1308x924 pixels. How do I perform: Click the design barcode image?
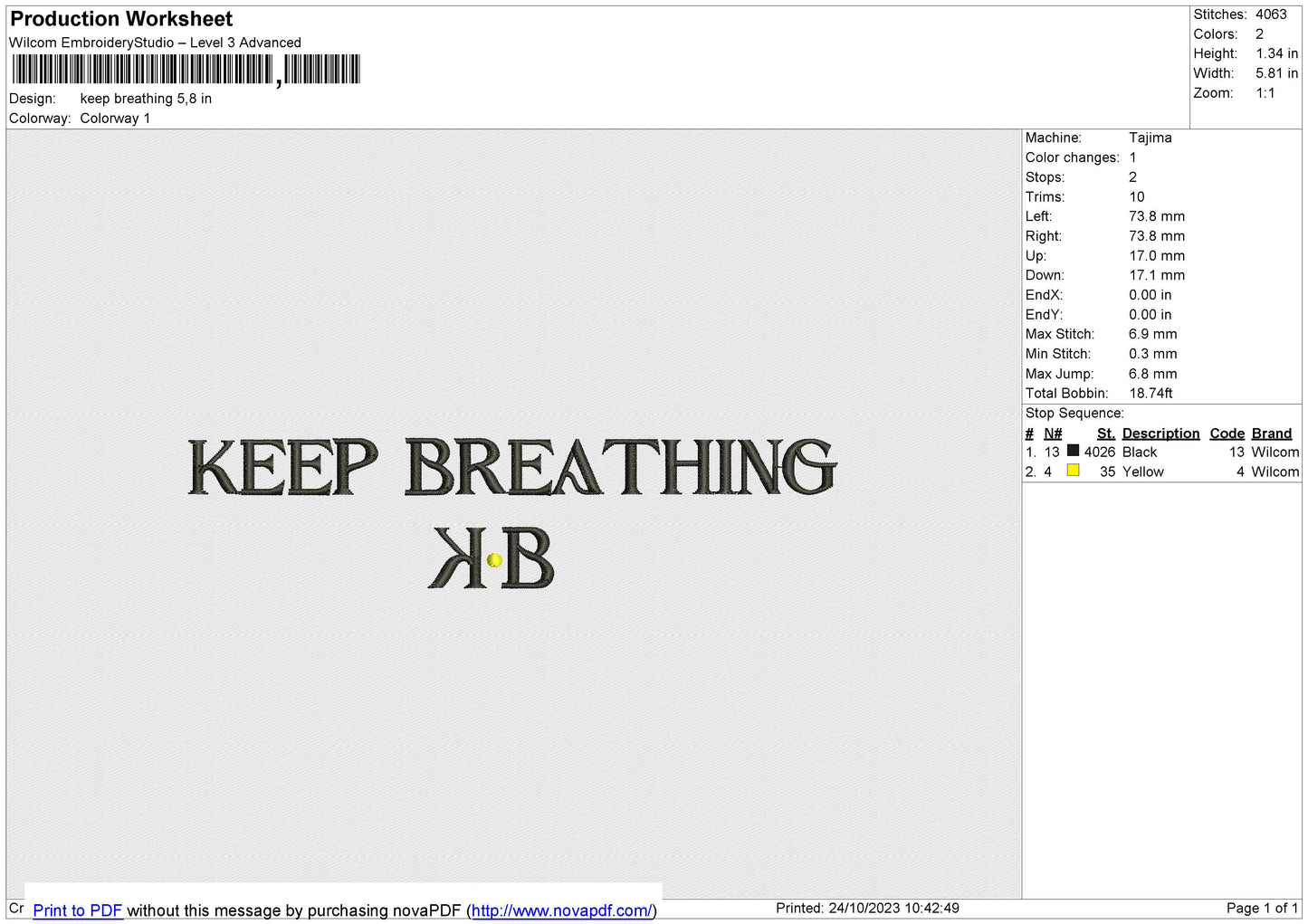point(186,70)
